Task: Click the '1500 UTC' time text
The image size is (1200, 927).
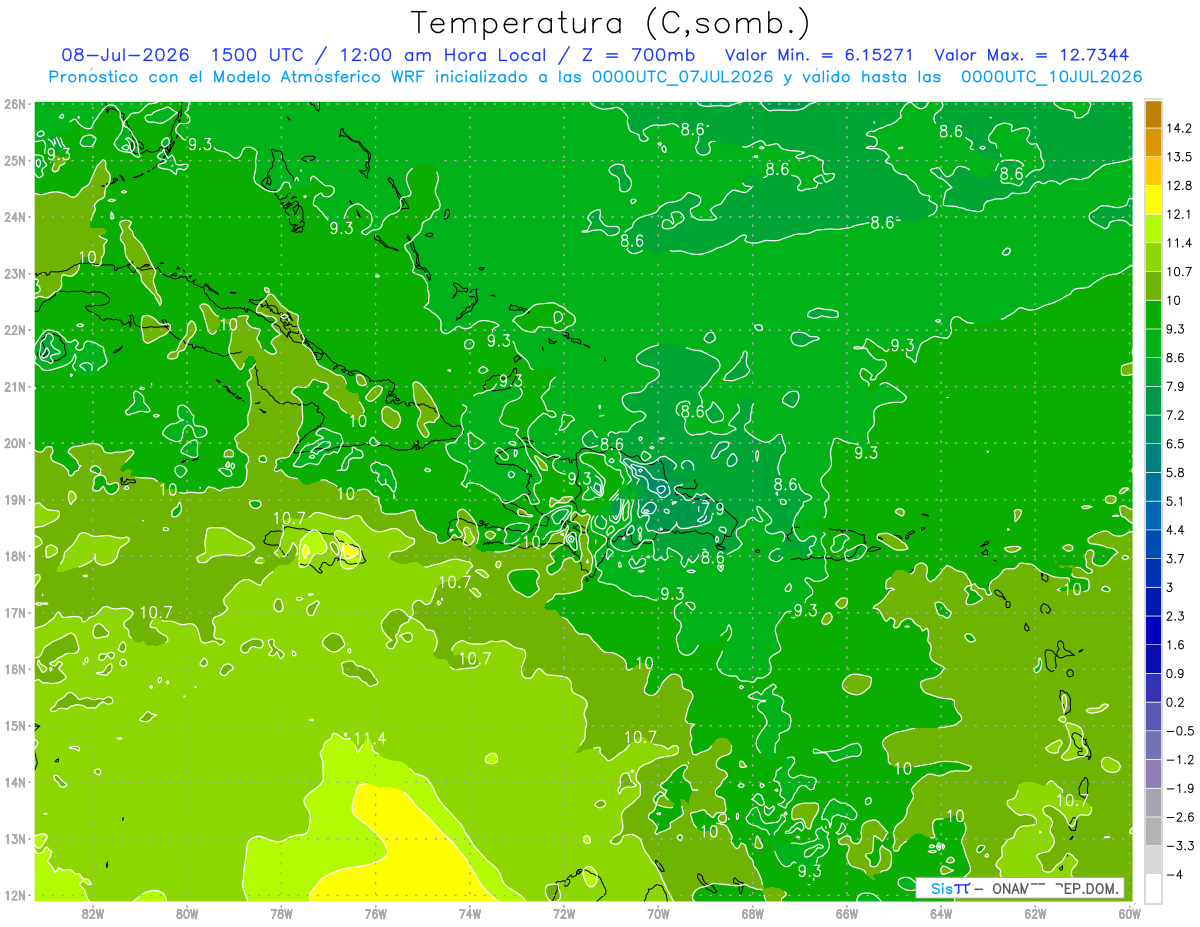Action: (258, 55)
